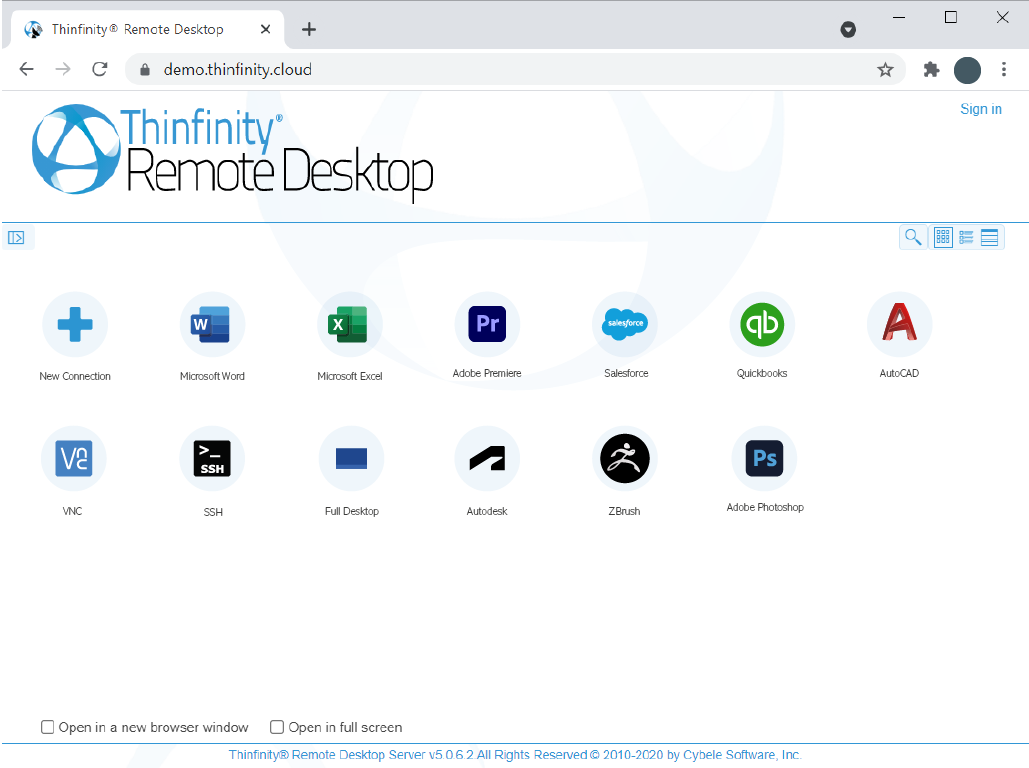
Task: Click the New Connection label
Action: coord(75,376)
